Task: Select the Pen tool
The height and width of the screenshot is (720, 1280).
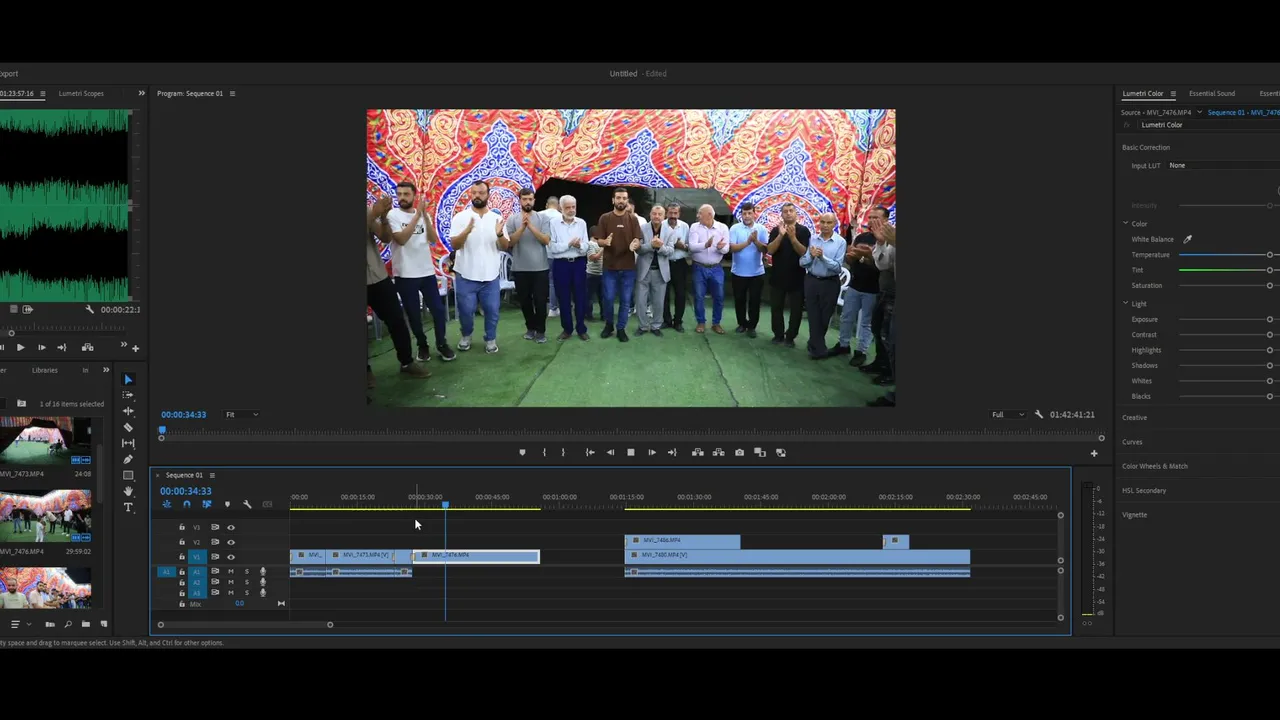Action: click(x=128, y=459)
